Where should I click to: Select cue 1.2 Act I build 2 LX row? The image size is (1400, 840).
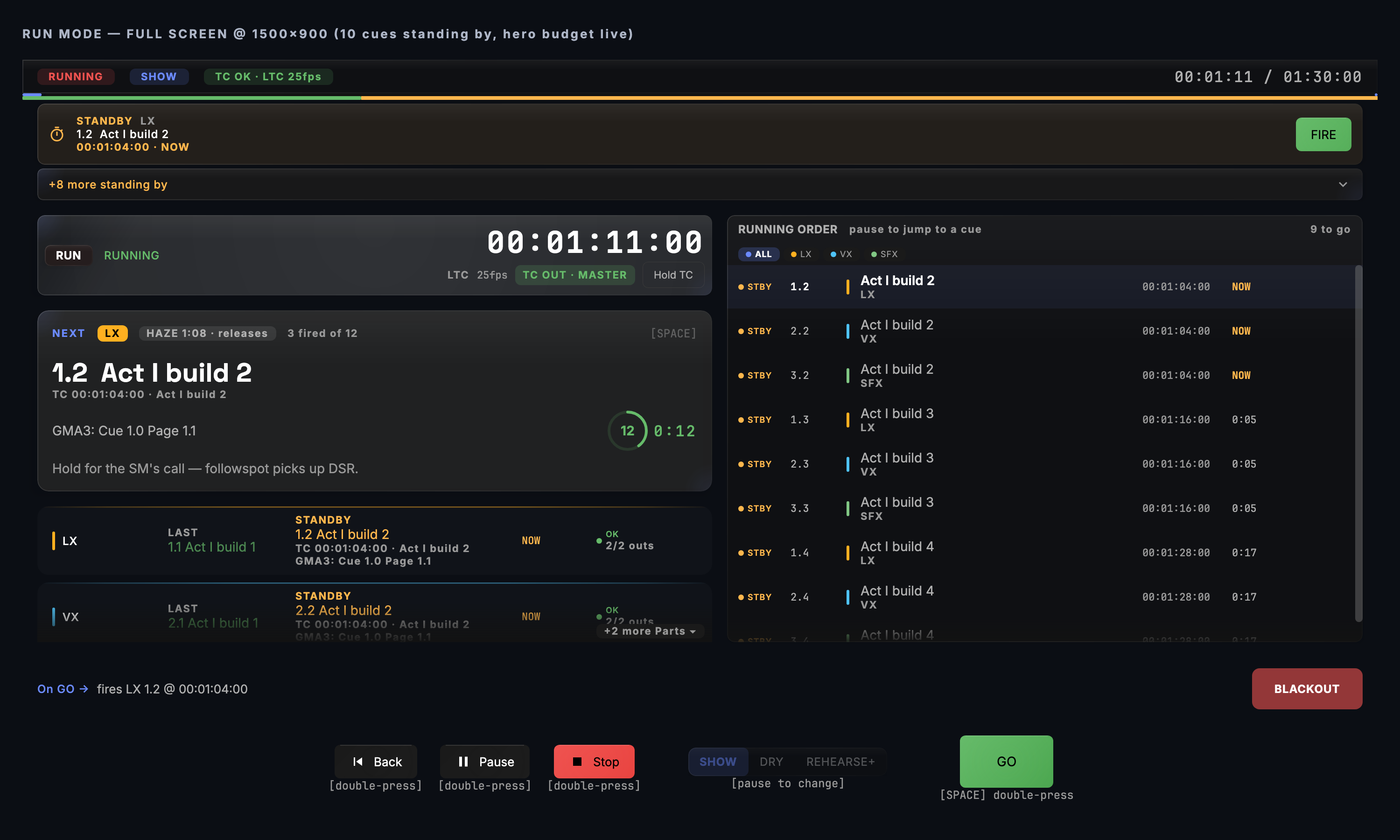pos(1041,287)
